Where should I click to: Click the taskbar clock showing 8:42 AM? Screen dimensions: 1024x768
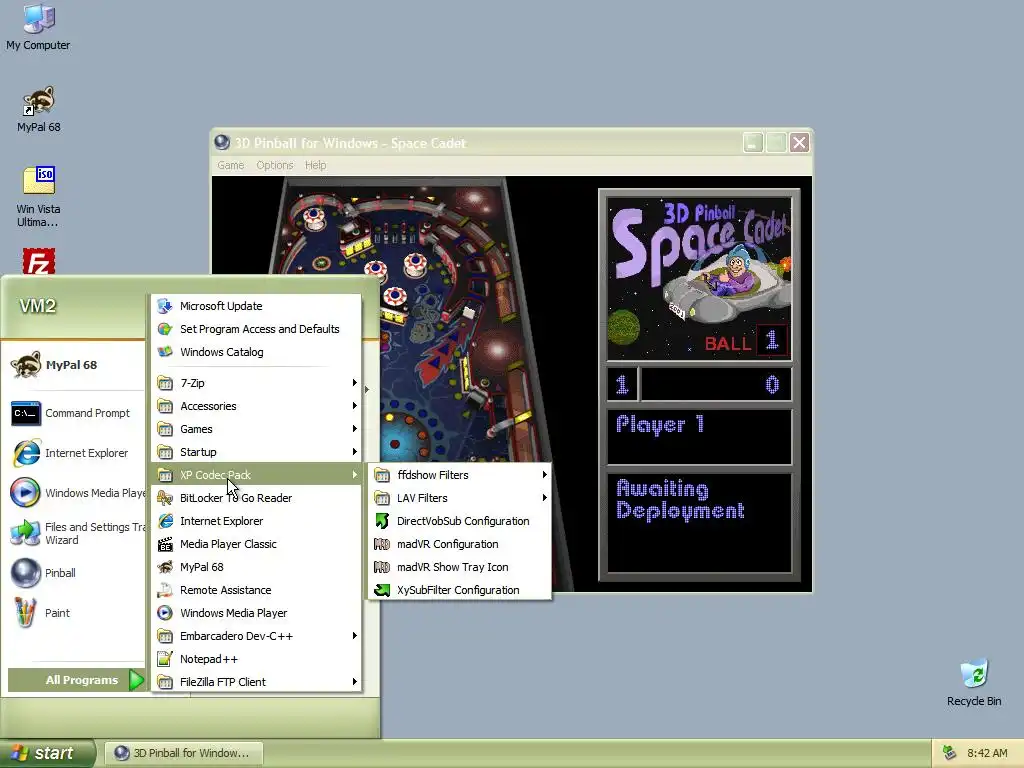coord(987,753)
